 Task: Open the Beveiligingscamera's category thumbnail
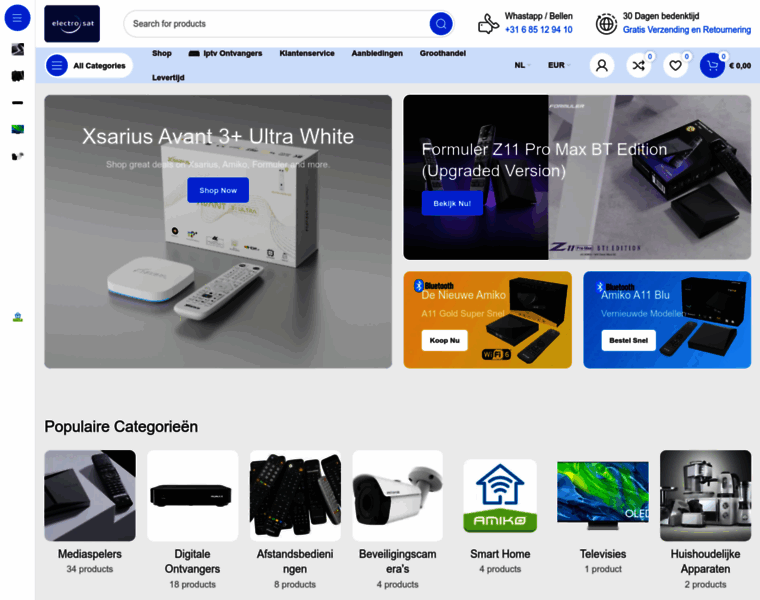[x=397, y=496]
